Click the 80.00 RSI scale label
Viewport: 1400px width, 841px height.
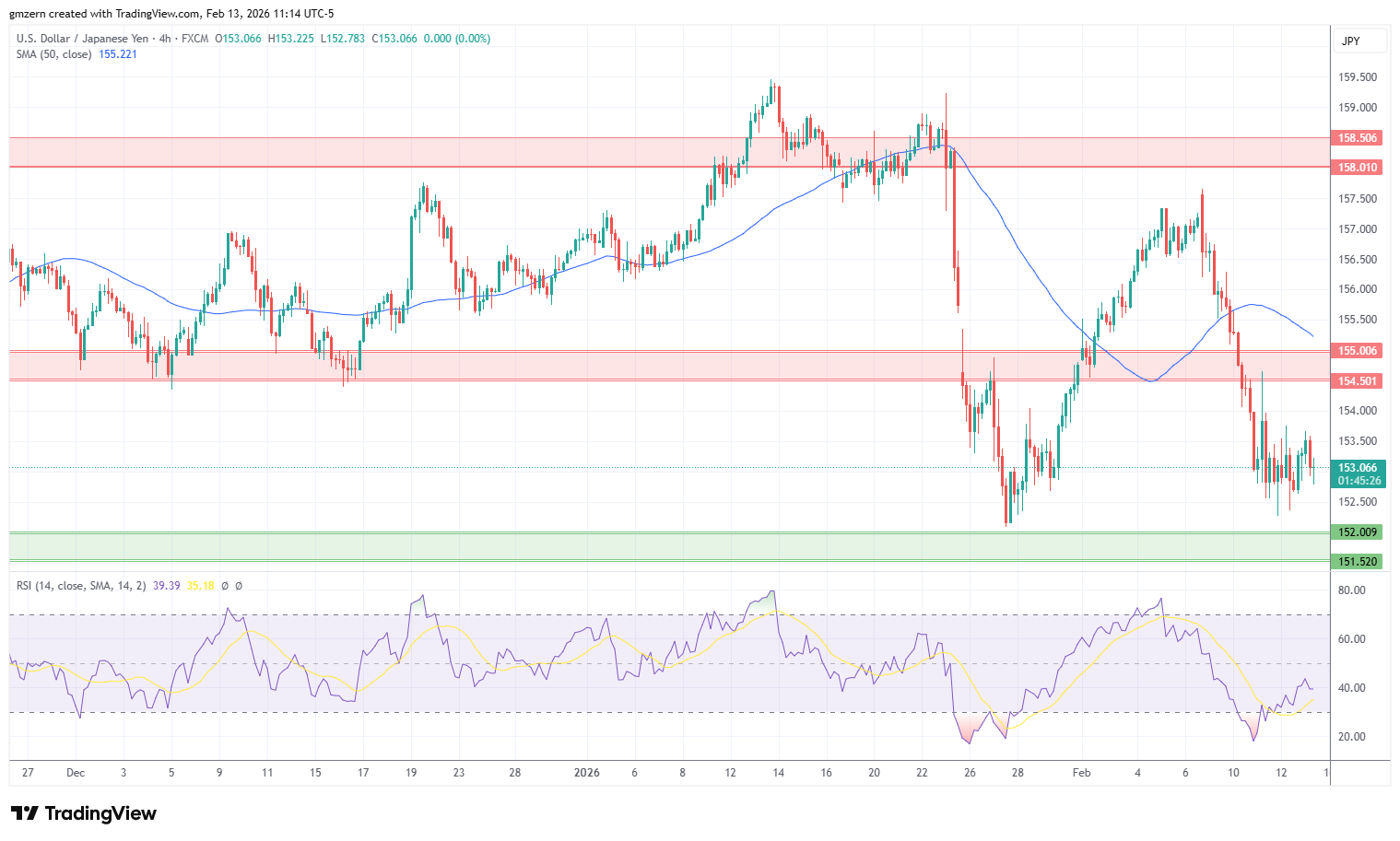click(1352, 590)
